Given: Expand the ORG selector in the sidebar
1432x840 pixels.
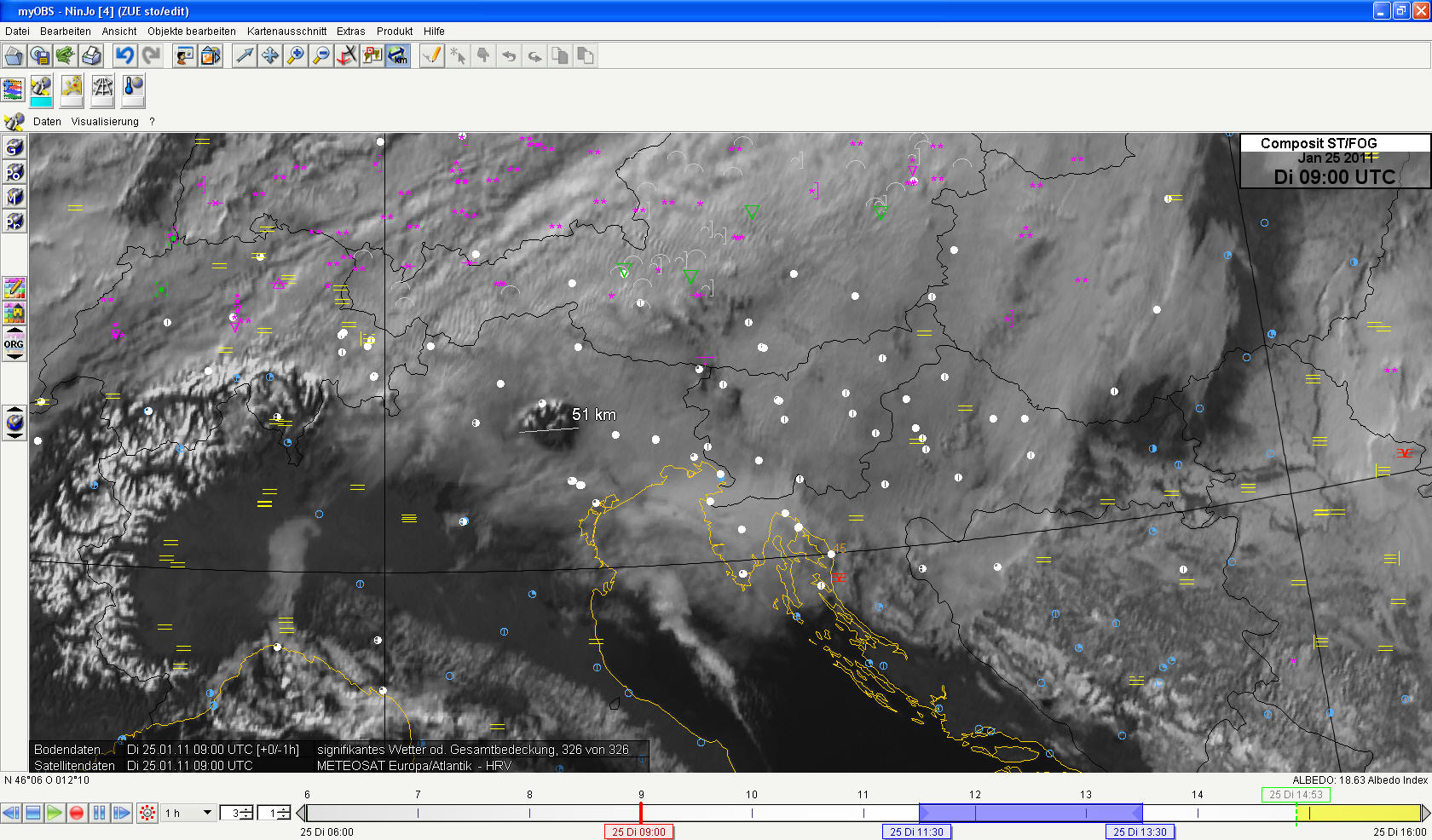Looking at the screenshot, I should (x=14, y=344).
